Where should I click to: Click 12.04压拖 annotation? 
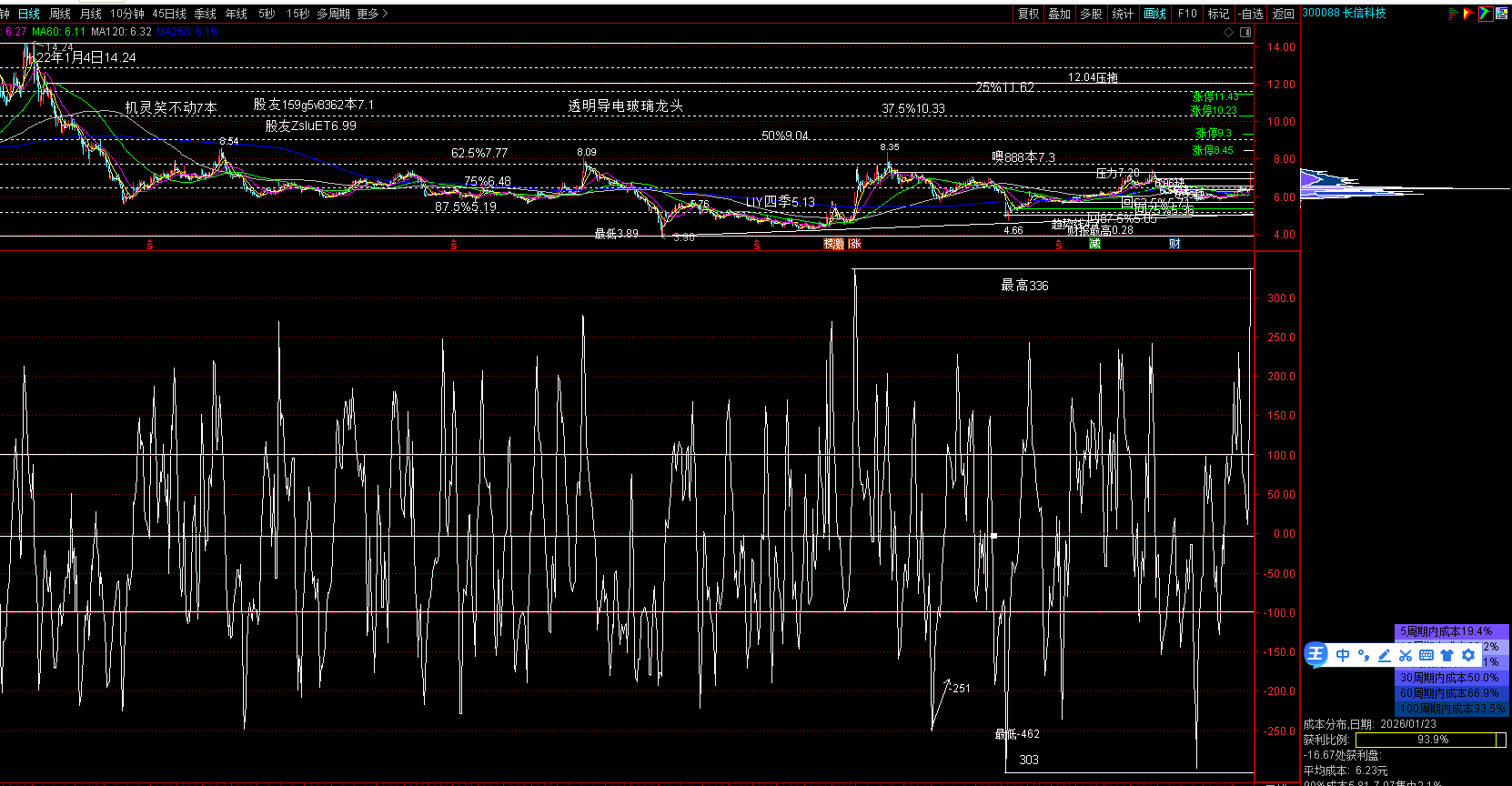1093,77
